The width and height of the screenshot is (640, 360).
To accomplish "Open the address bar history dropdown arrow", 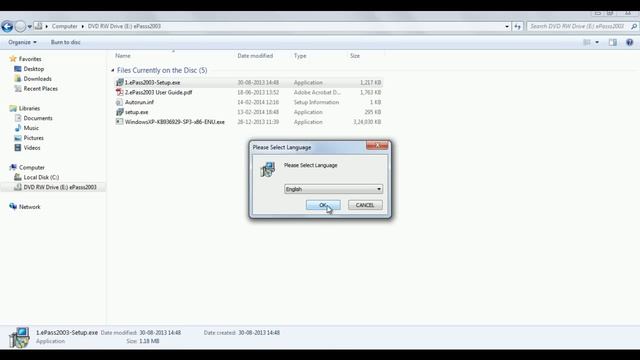I will point(507,27).
